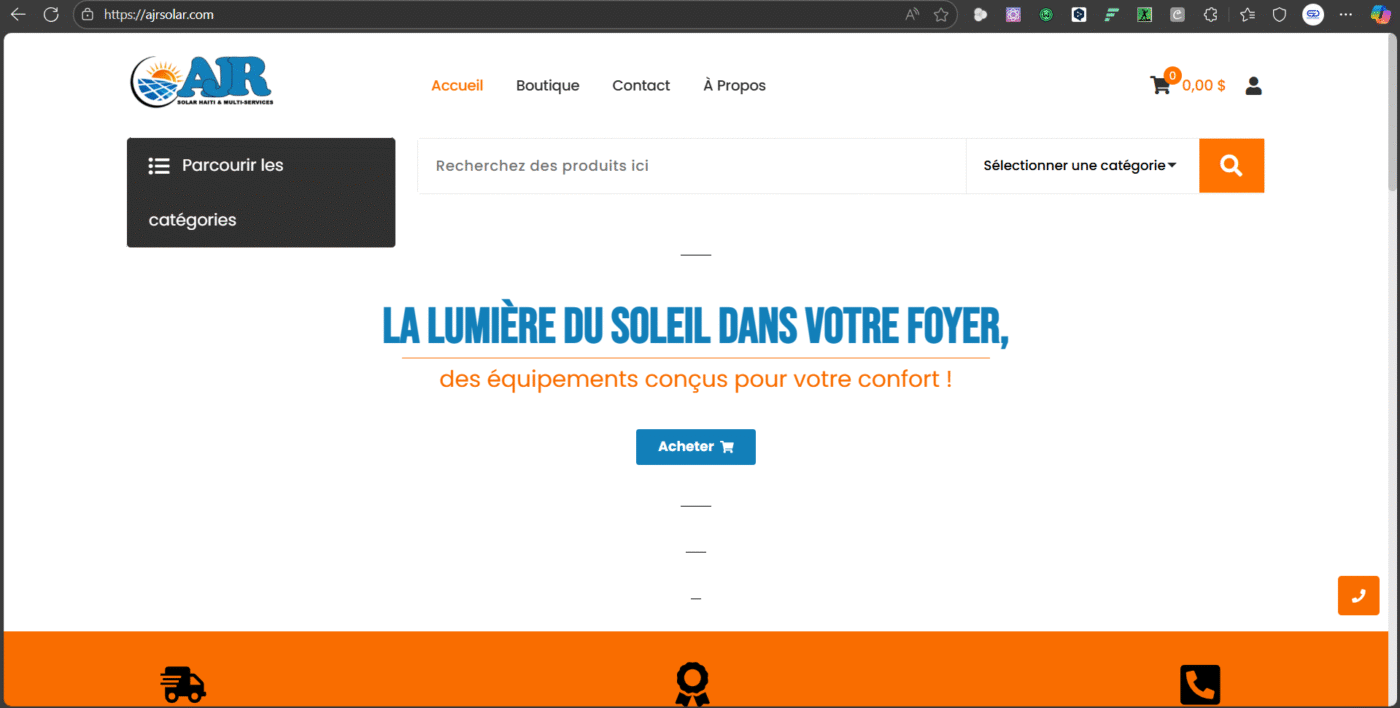Open the browser Extensions puzzle icon
This screenshot has width=1400, height=708.
[x=1210, y=15]
